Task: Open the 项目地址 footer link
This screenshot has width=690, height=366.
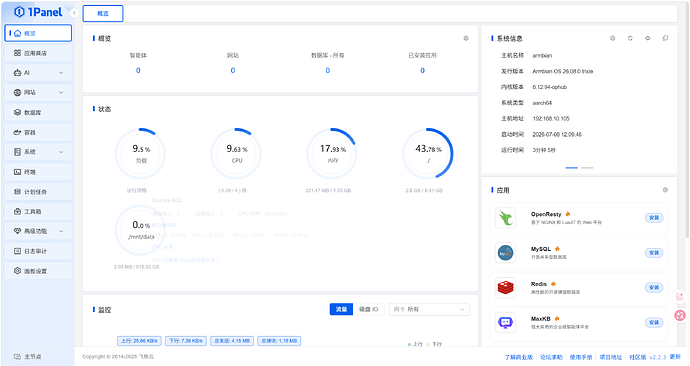Action: pyautogui.click(x=611, y=357)
